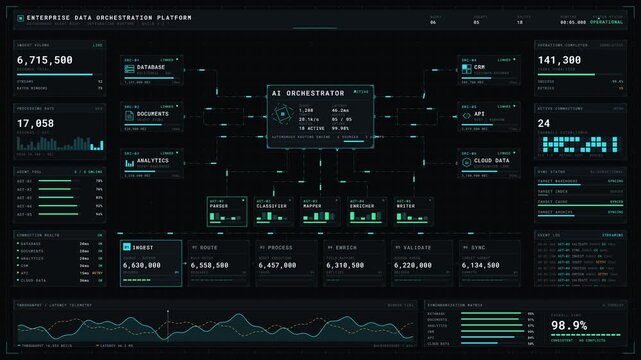
Task: Click the 6,630,000 Ingest stage count
Action: coord(141,265)
